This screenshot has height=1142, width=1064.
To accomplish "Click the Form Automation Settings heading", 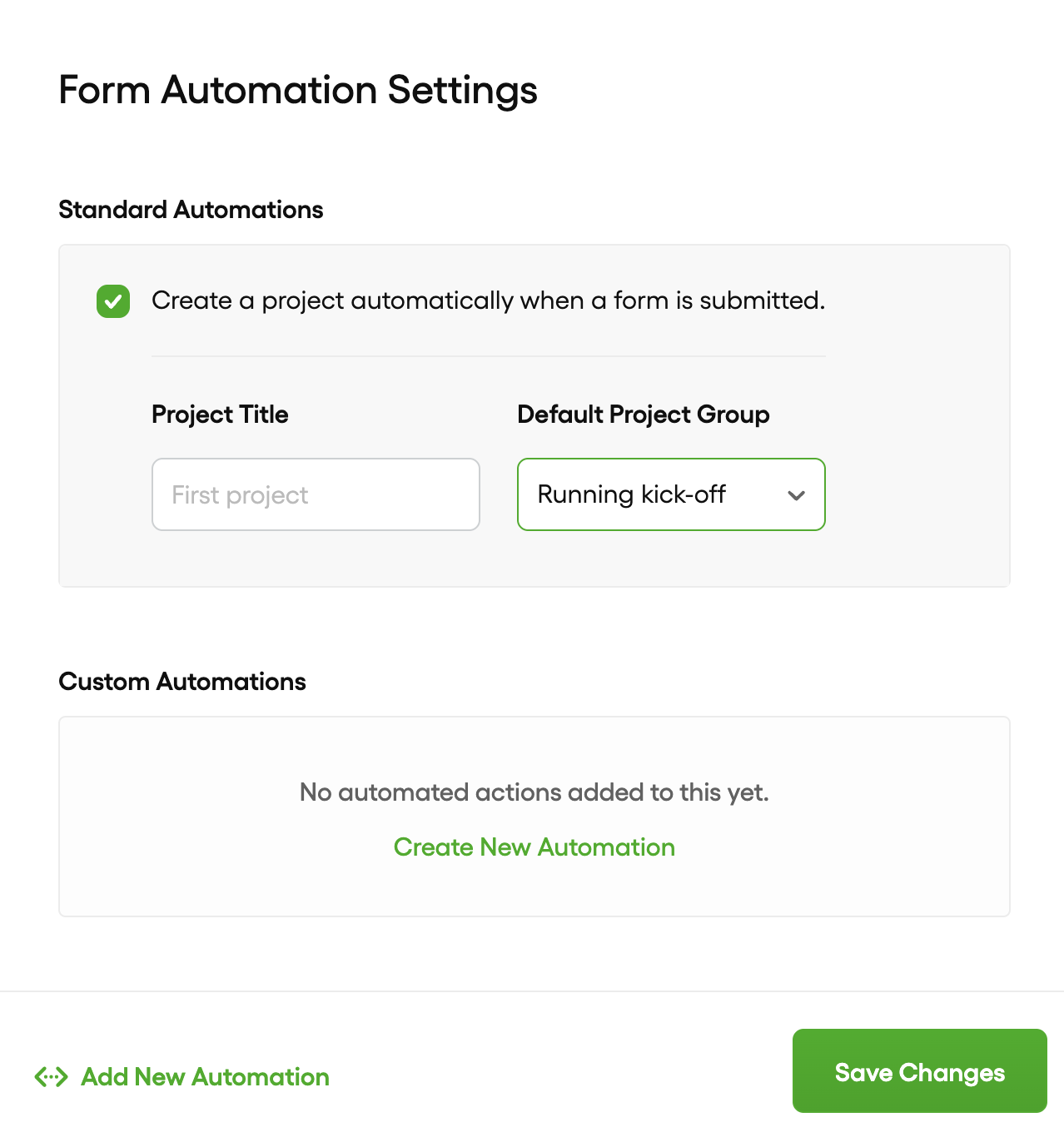I will (x=298, y=90).
